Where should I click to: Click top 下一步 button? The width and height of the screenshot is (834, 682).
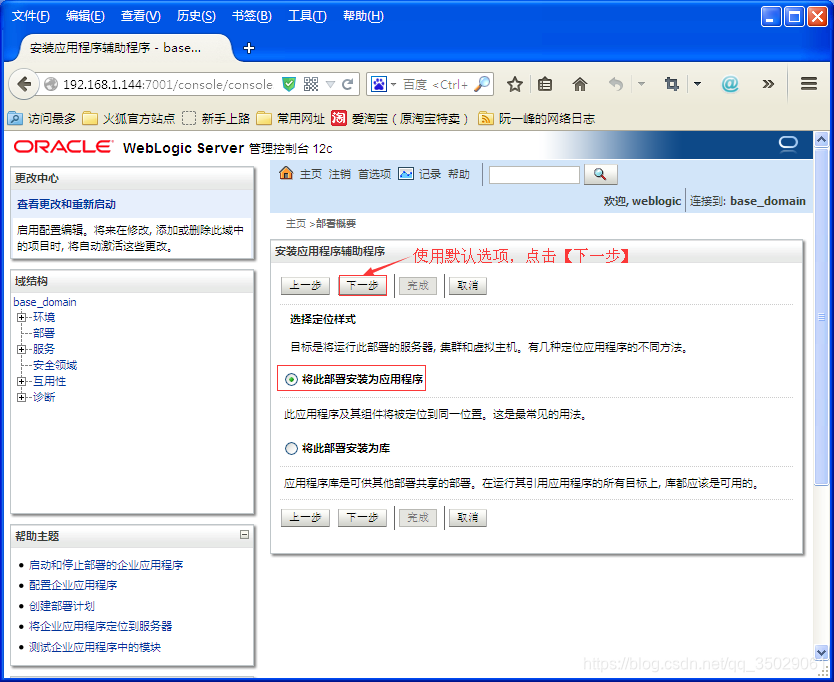[362, 286]
